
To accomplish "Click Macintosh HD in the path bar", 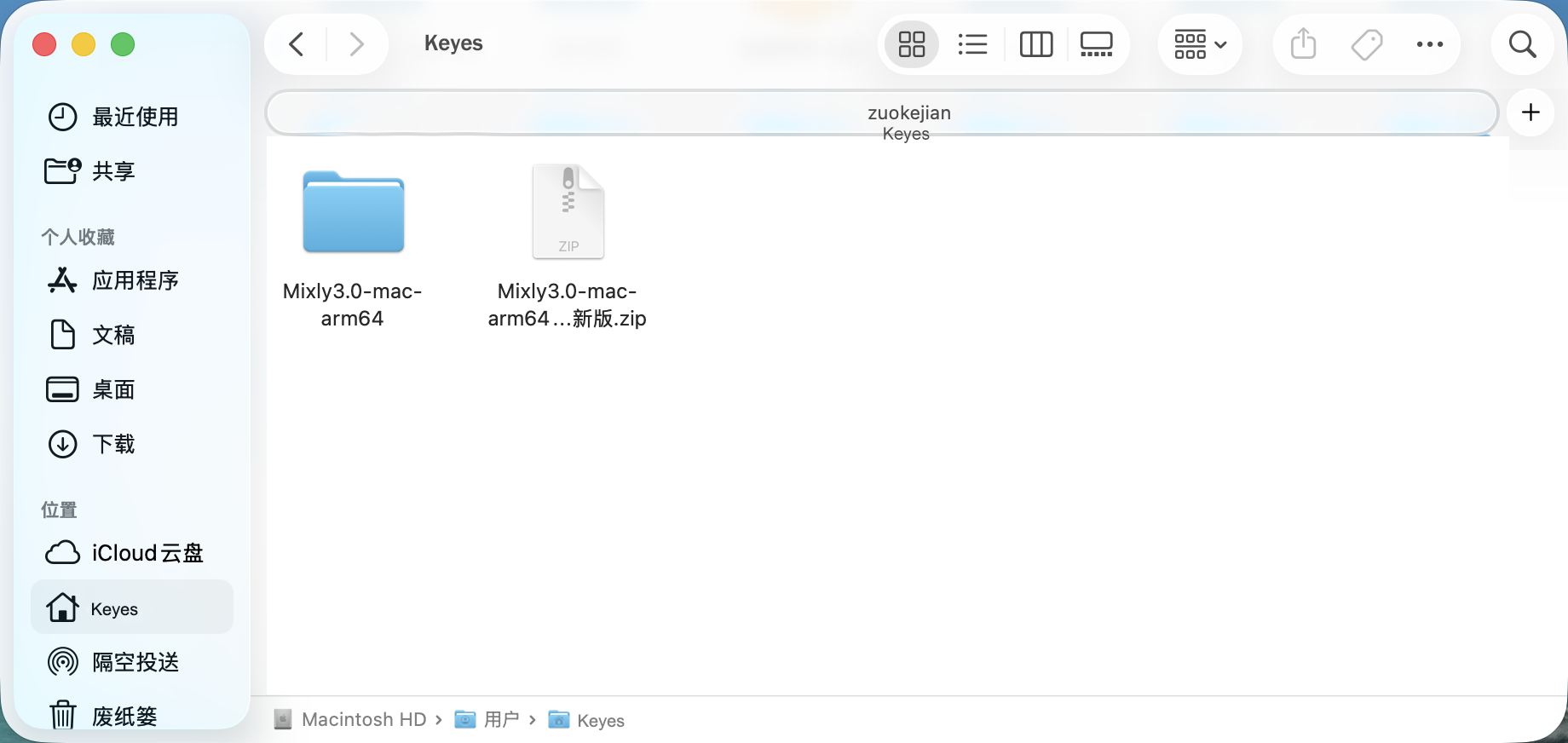I will [x=350, y=720].
